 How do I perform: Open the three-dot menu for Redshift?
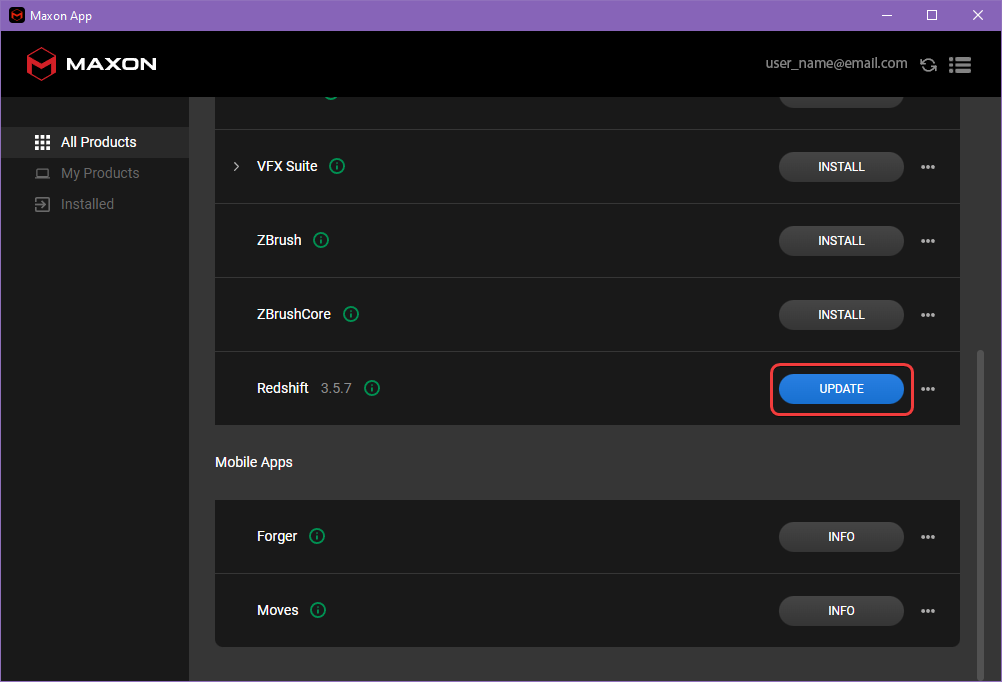point(928,389)
